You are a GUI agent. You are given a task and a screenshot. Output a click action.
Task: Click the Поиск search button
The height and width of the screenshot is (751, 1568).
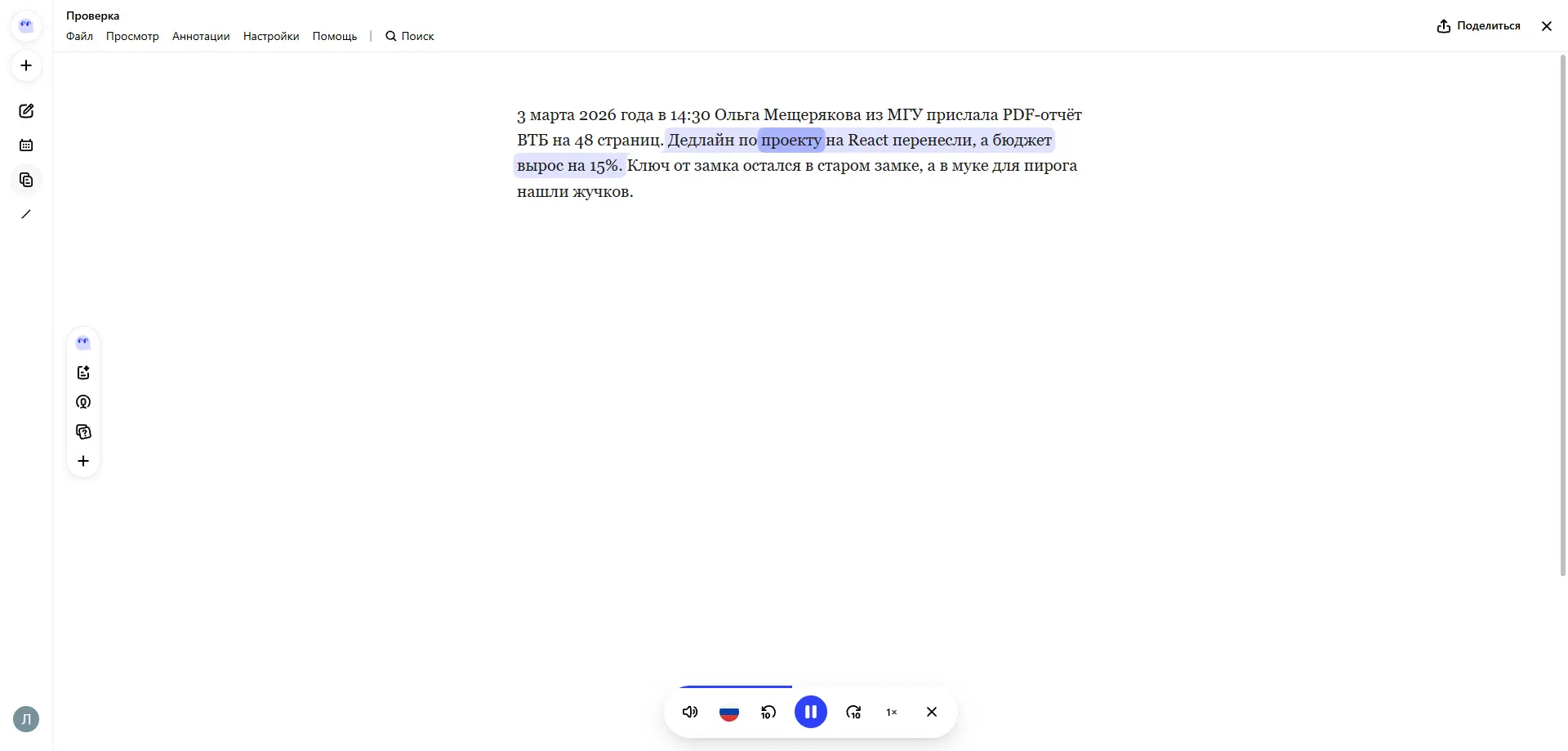[x=410, y=36]
